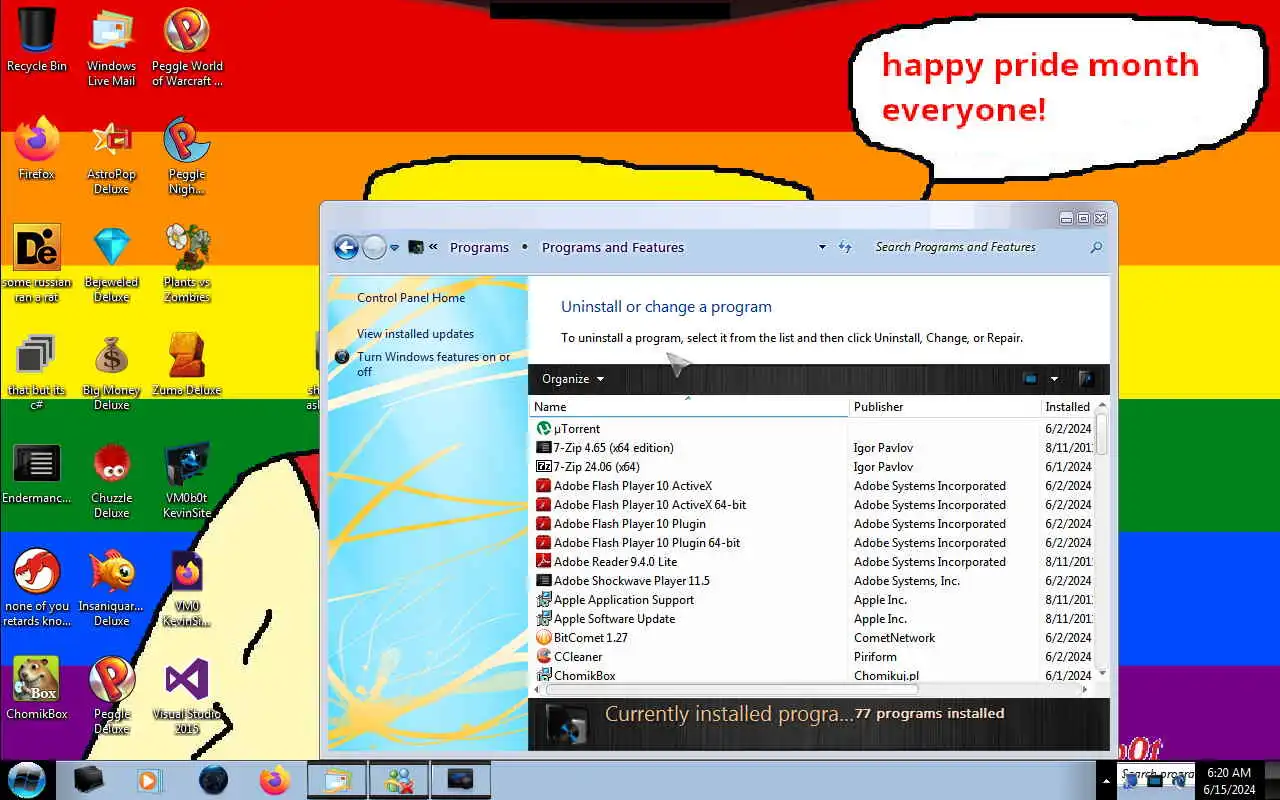Select Peggle Nights desktop icon
Image resolution: width=1280 pixels, height=800 pixels.
pos(187,156)
